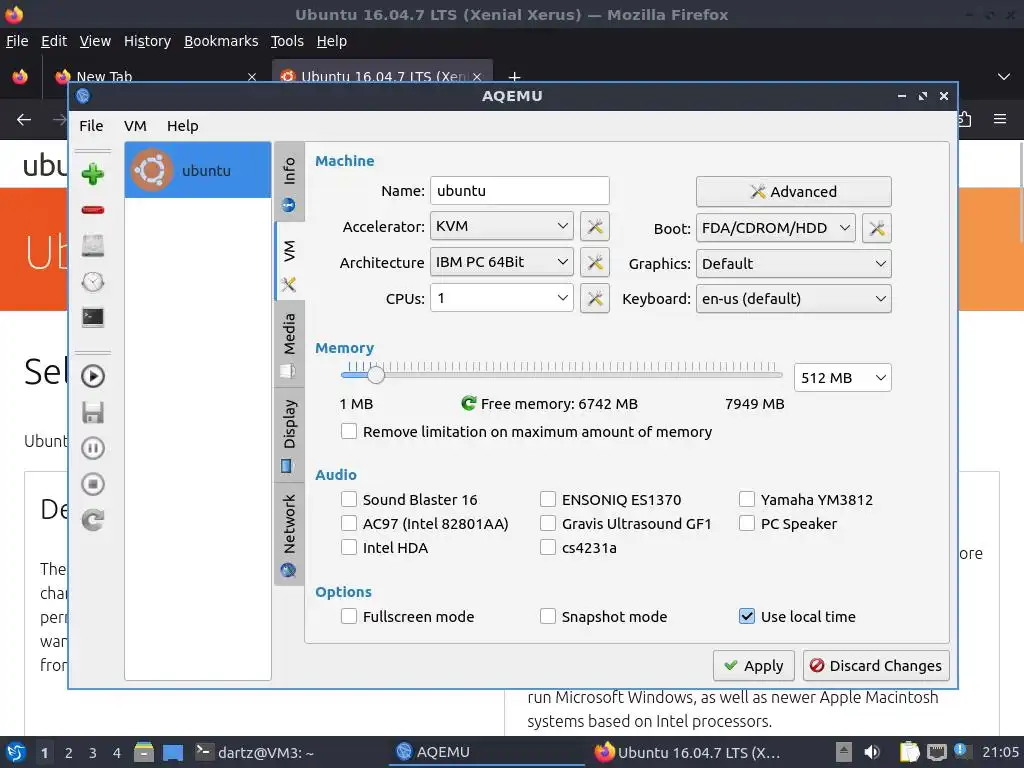1024x768 pixels.
Task: Click Firefox back arrow button
Action: (24, 120)
